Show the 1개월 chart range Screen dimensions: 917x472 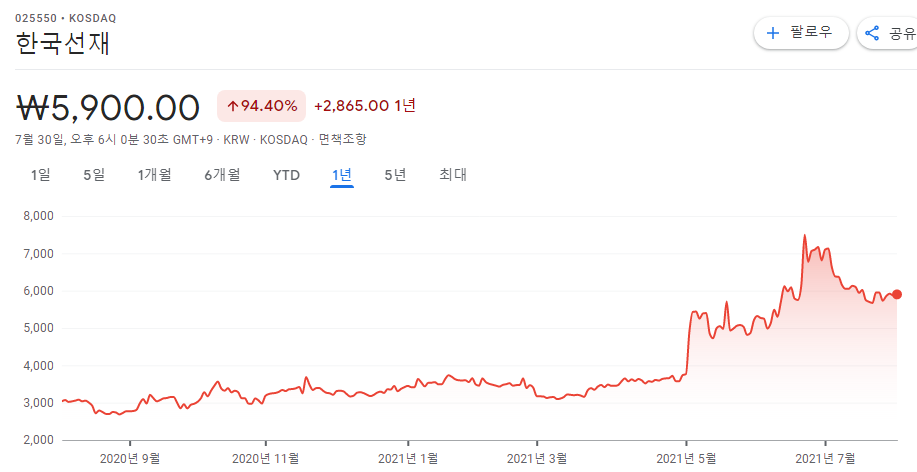tap(154, 175)
